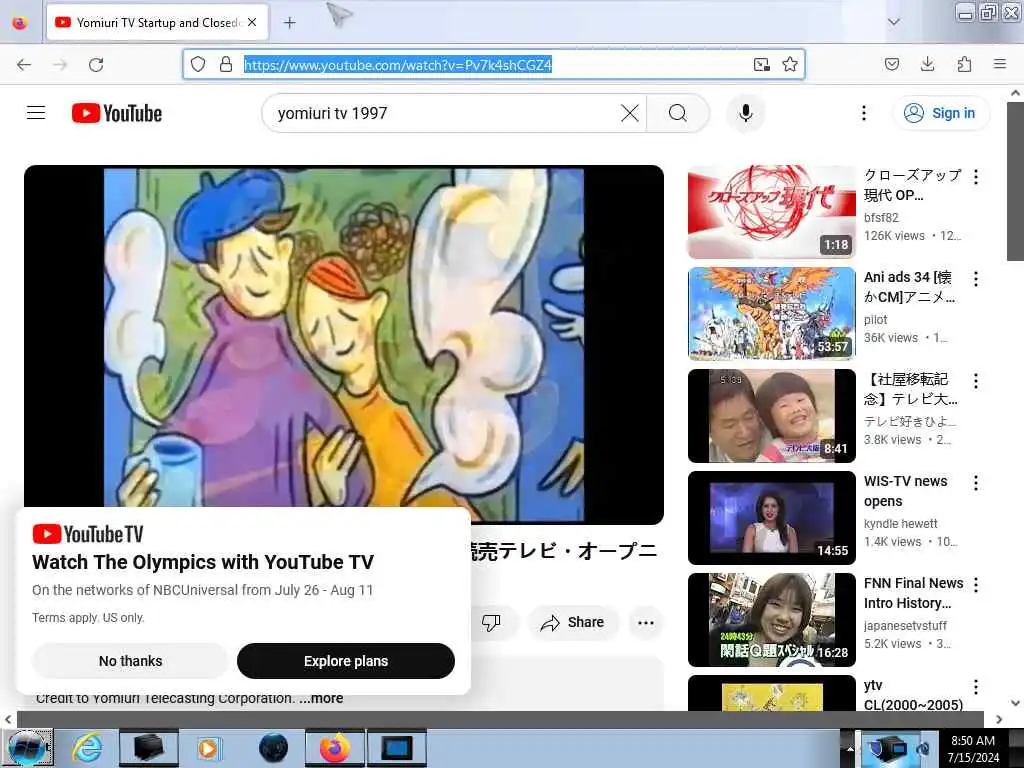The image size is (1024, 768).
Task: Open options menu for FNN Final News video
Action: pyautogui.click(x=976, y=584)
